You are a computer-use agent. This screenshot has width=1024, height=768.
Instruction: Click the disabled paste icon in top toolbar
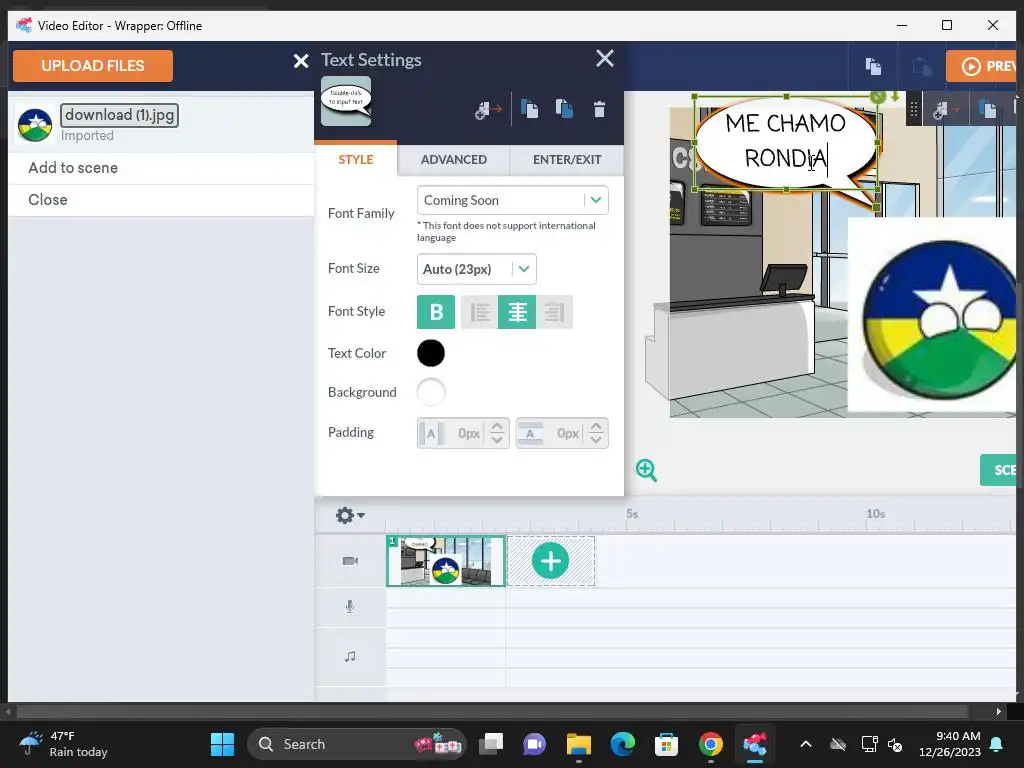point(921,66)
